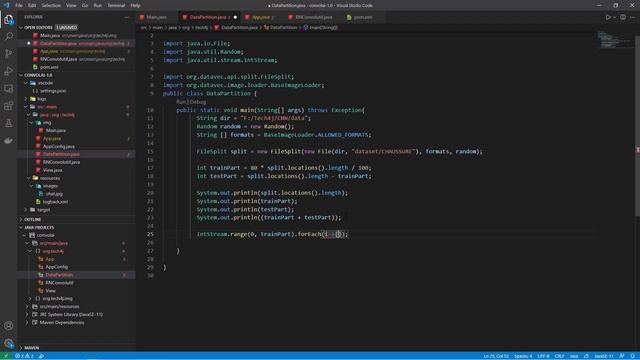Click the Run Java play icon in editor toolbar
This screenshot has width=640, height=360.
(608, 17)
